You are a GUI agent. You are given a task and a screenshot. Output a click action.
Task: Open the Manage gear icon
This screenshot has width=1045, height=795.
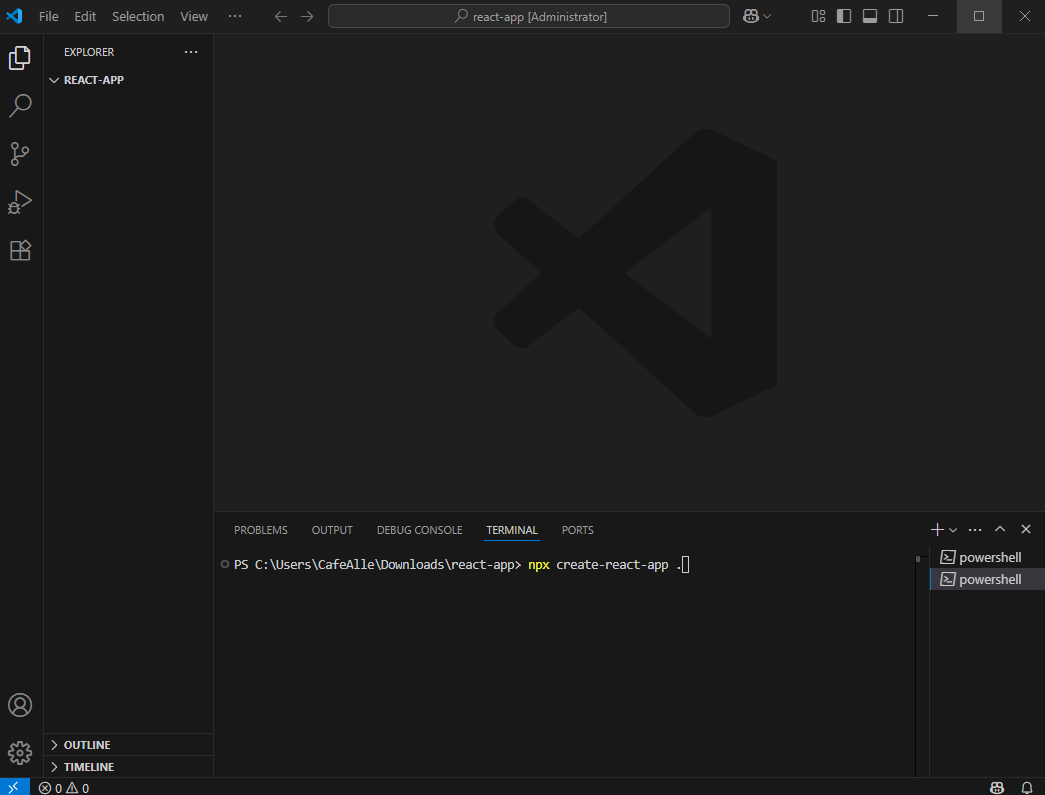click(x=20, y=753)
